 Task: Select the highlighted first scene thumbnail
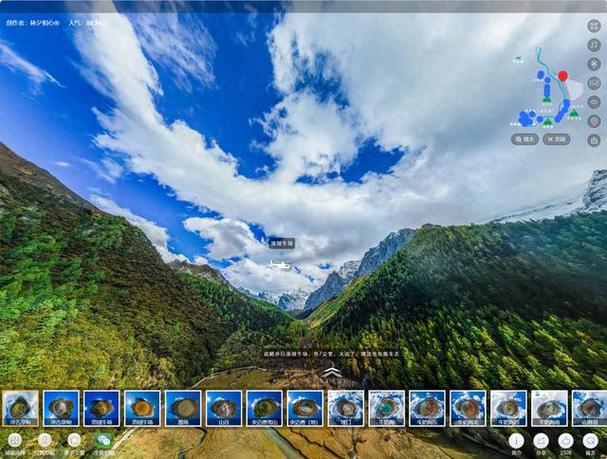[x=20, y=408]
